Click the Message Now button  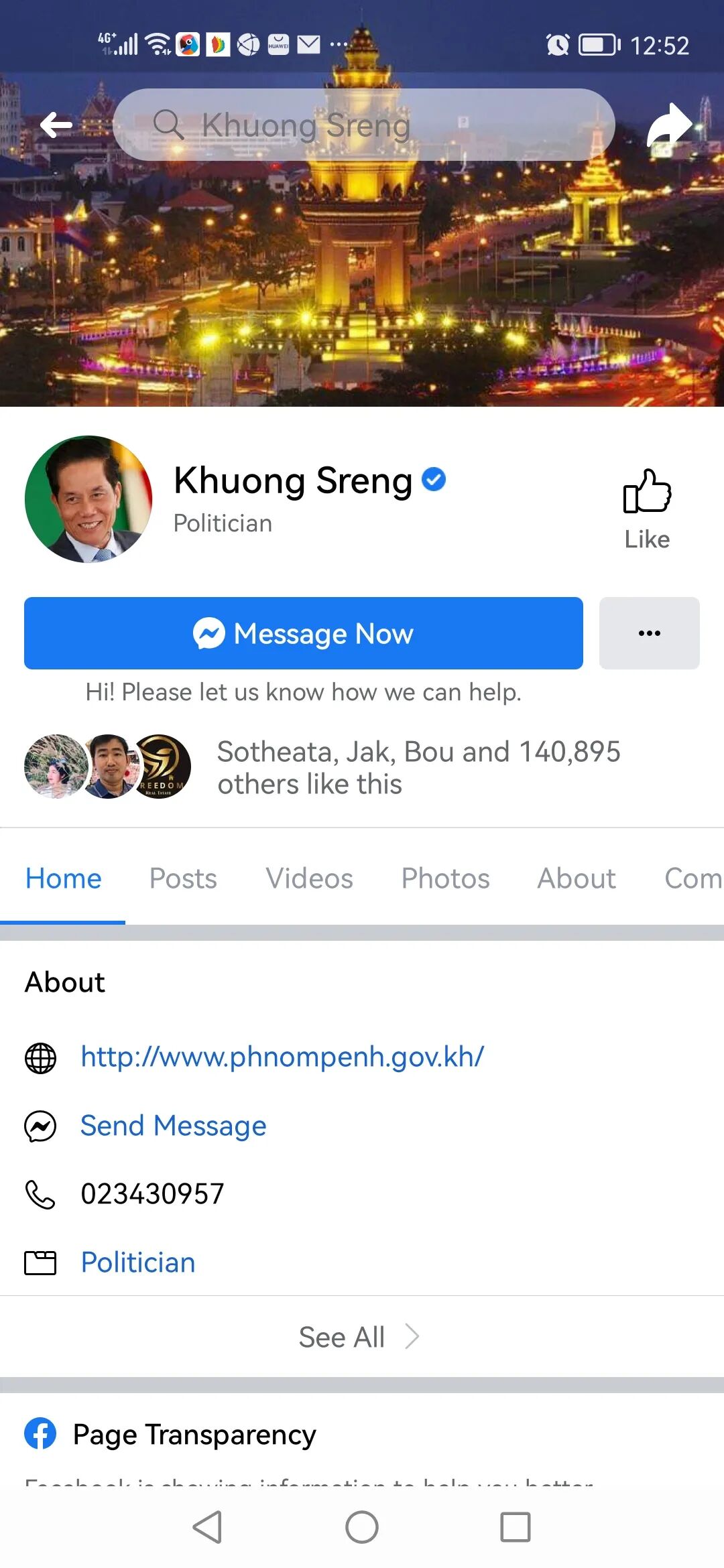point(304,633)
